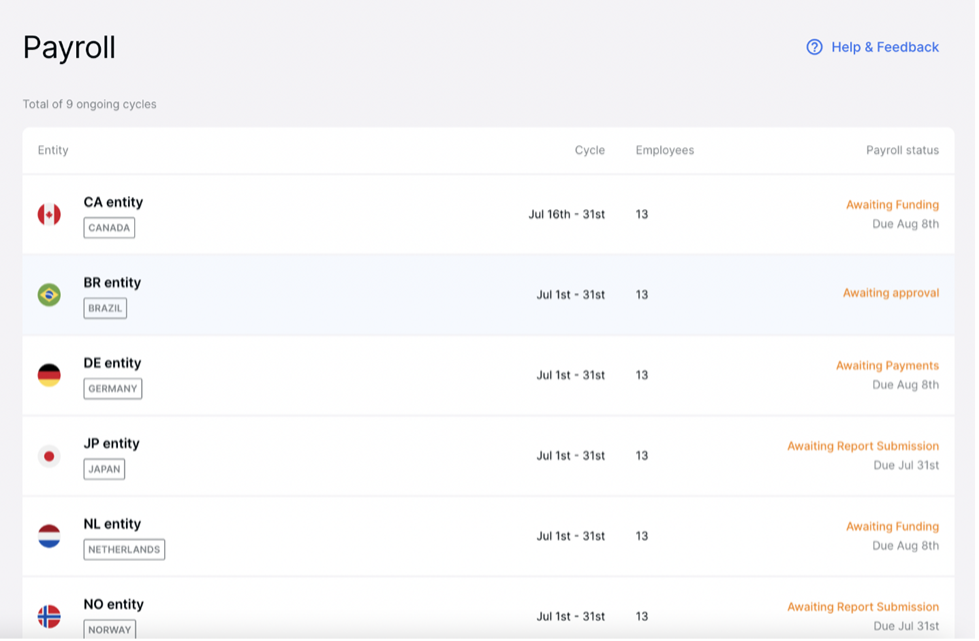Select the NO entity name
This screenshot has height=641, width=979.
coord(114,604)
